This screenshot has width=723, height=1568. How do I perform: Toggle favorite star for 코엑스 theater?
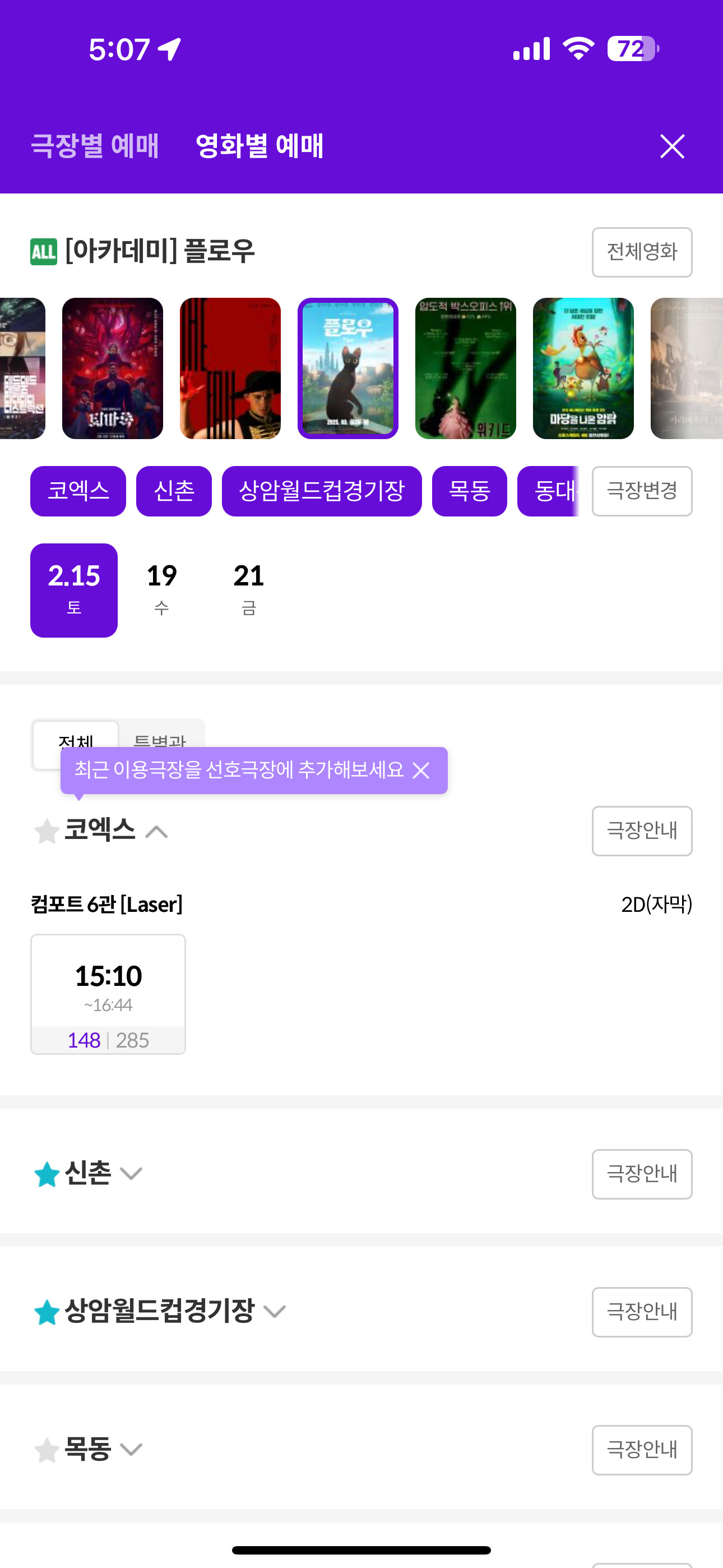pos(47,832)
